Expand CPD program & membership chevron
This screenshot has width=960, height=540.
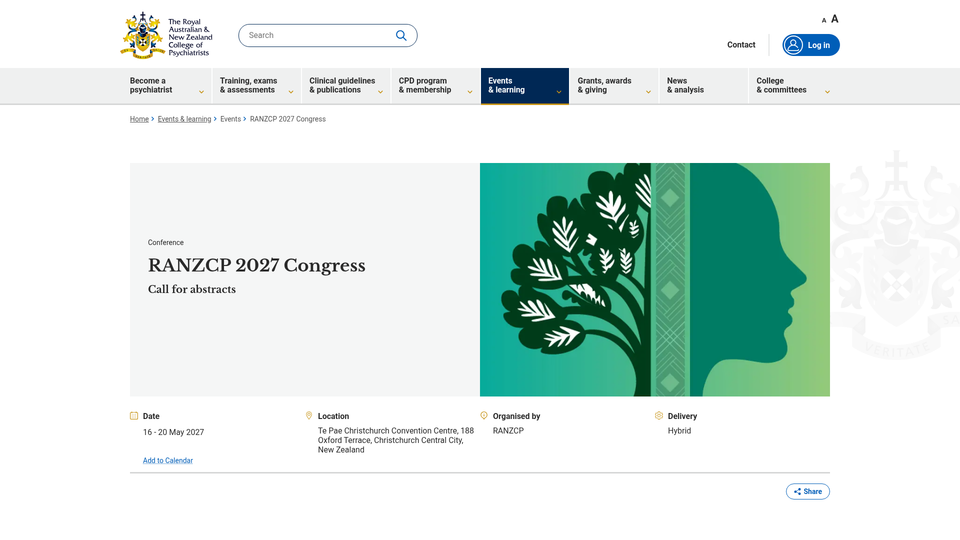470,92
